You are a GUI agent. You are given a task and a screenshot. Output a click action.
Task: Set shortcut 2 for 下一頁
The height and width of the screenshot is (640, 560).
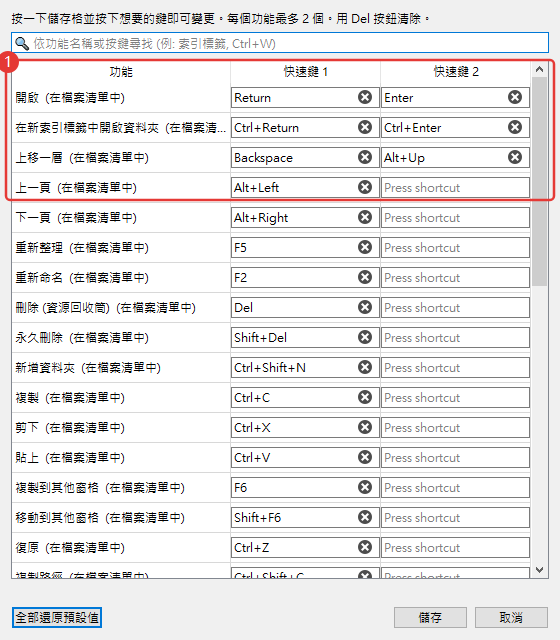coord(455,218)
